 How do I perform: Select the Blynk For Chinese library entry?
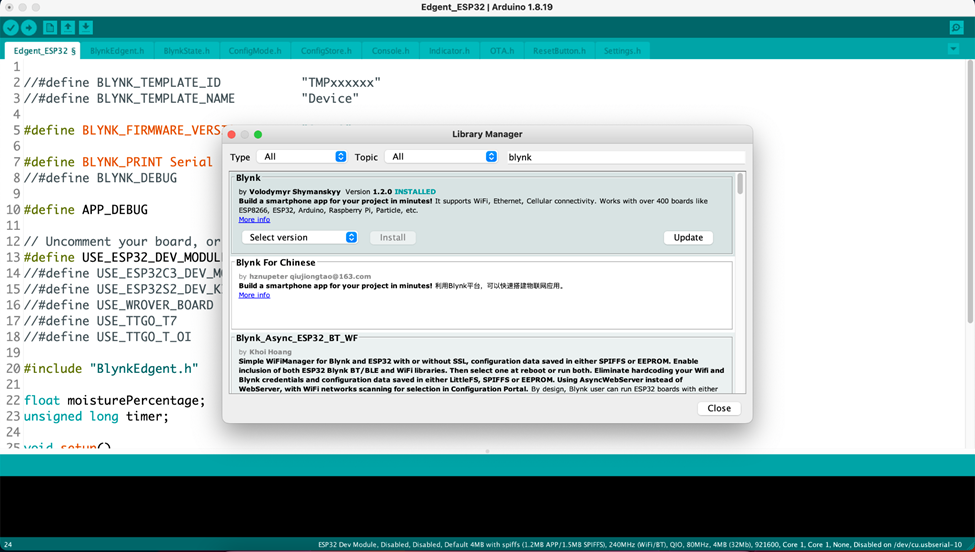pyautogui.click(x=482, y=295)
